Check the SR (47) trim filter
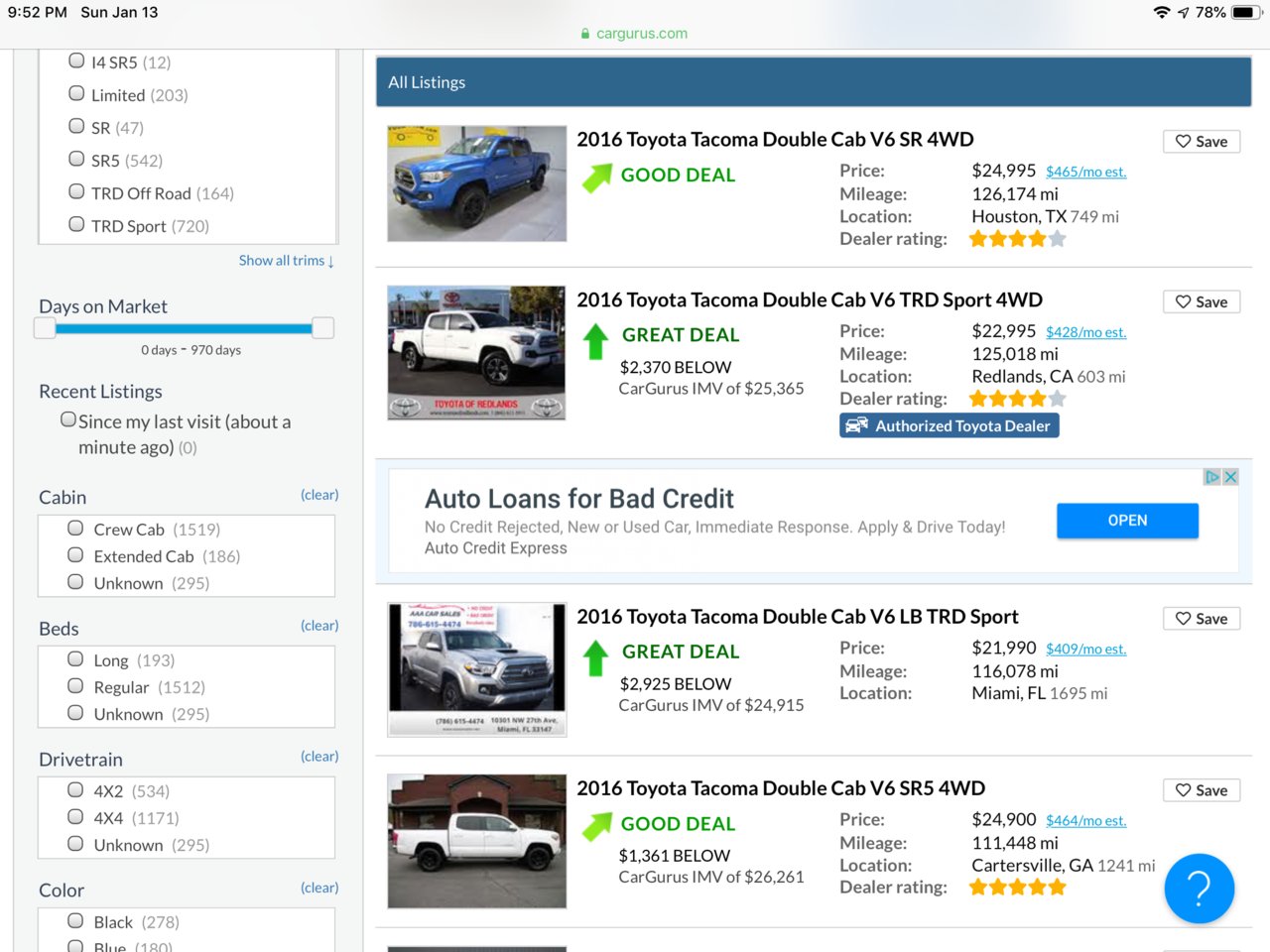This screenshot has width=1270, height=952. coord(76,126)
